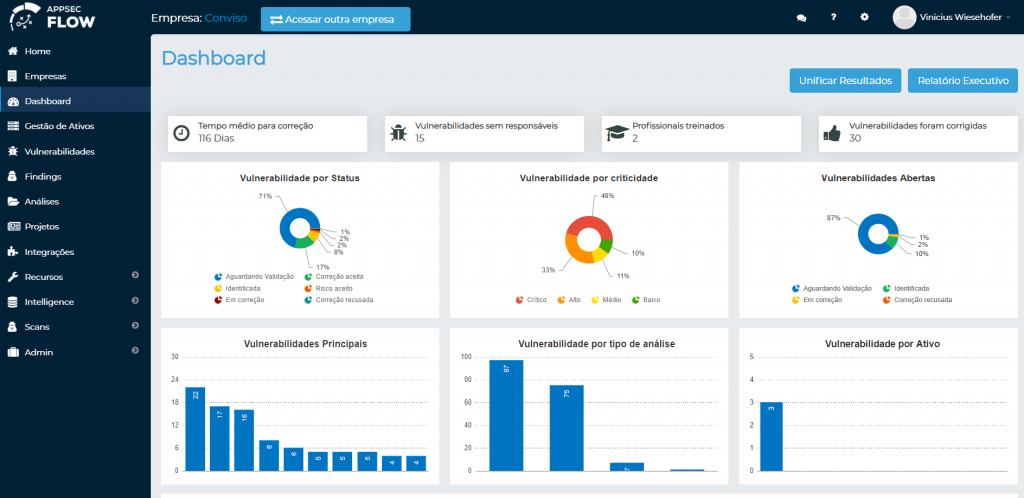Toggle the Baixo legend entry

pyautogui.click(x=645, y=300)
